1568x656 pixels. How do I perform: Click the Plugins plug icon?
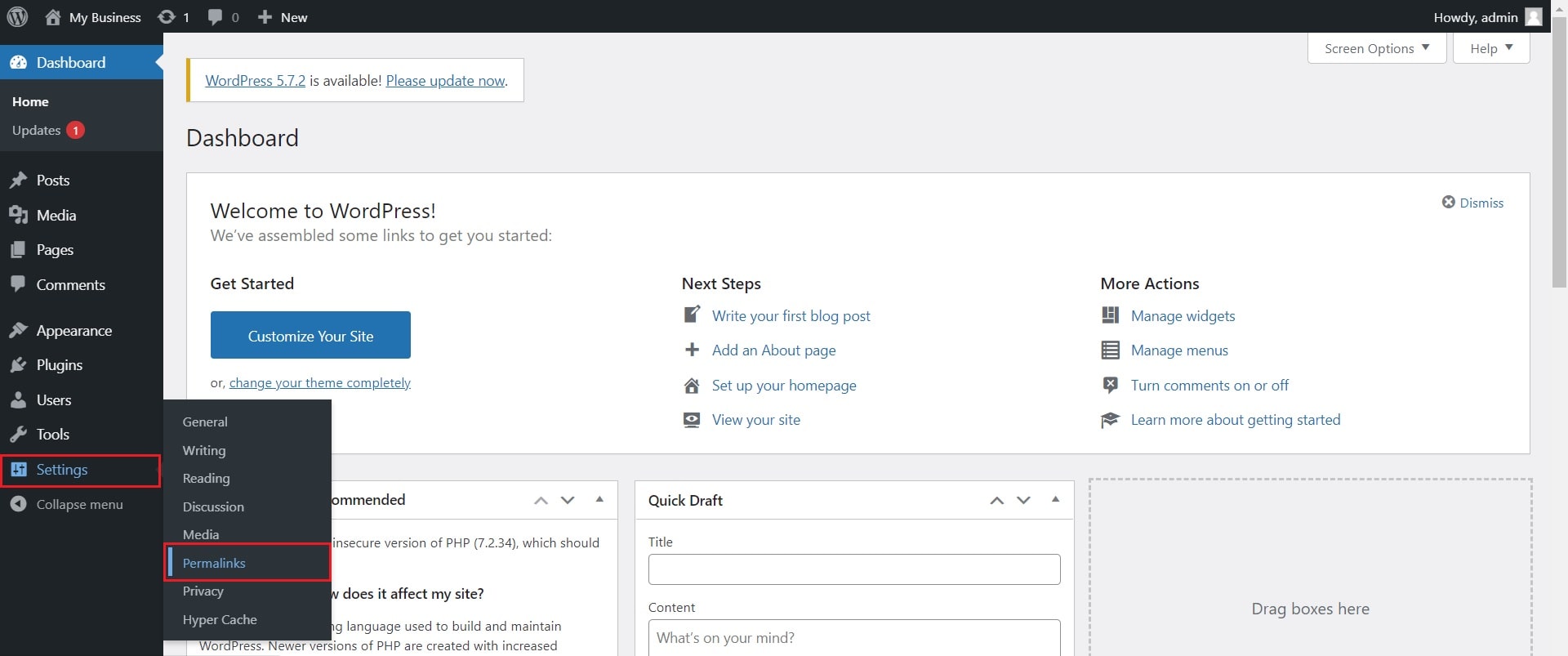pyautogui.click(x=18, y=364)
